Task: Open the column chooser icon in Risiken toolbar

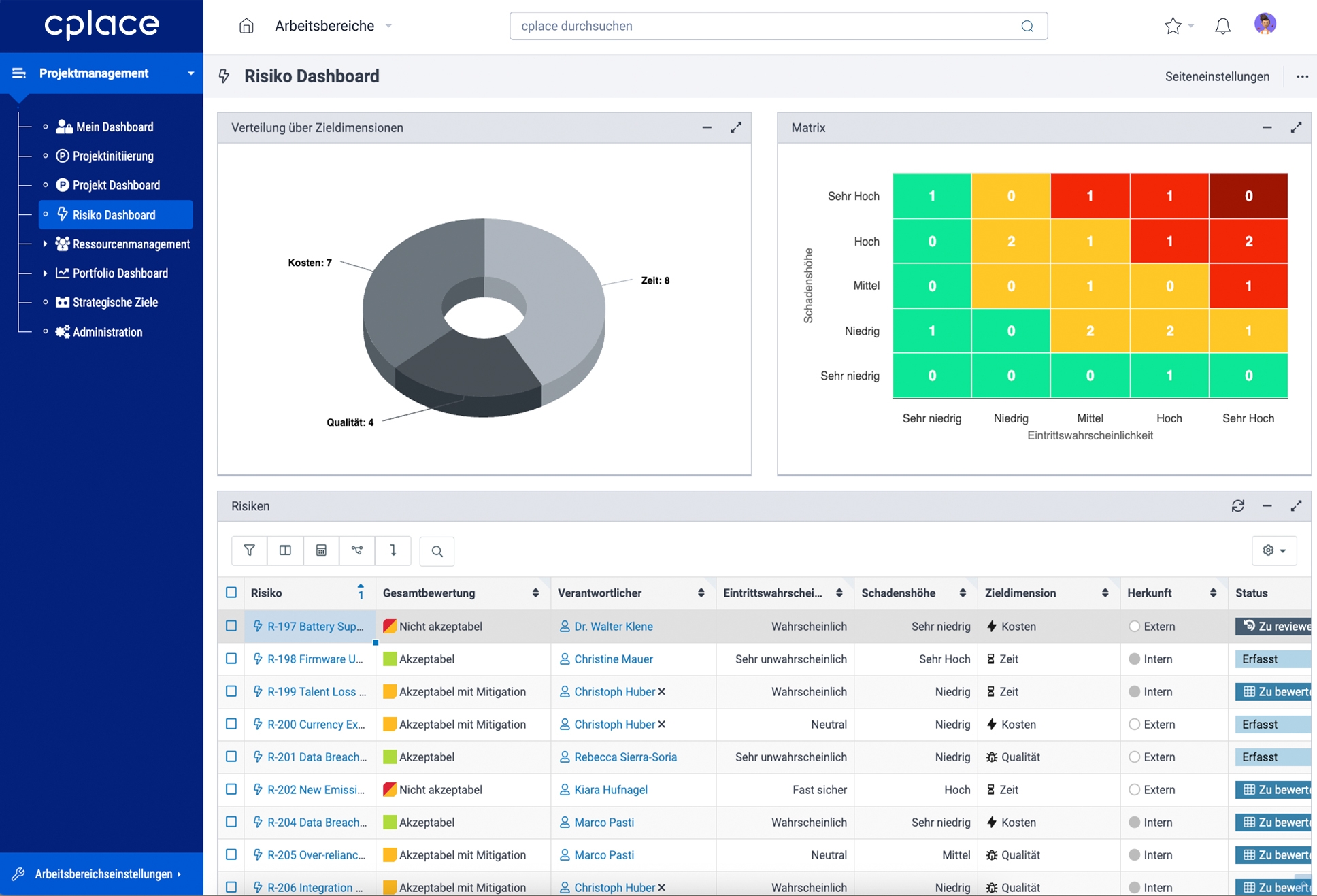Action: (x=285, y=550)
